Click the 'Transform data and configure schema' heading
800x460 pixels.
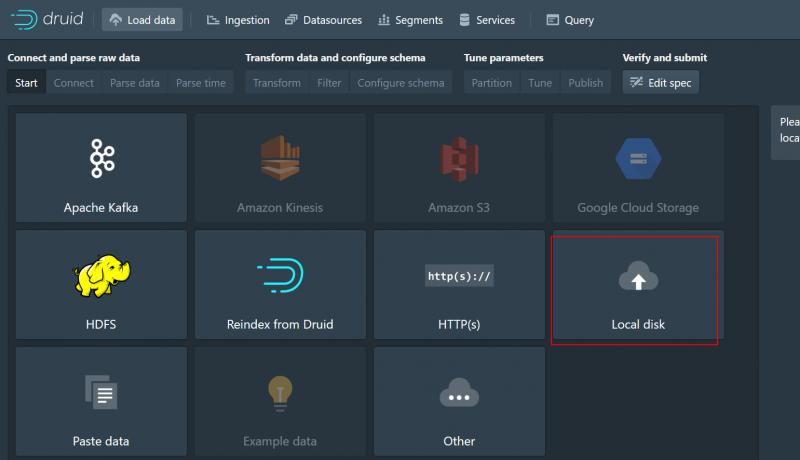click(x=335, y=58)
